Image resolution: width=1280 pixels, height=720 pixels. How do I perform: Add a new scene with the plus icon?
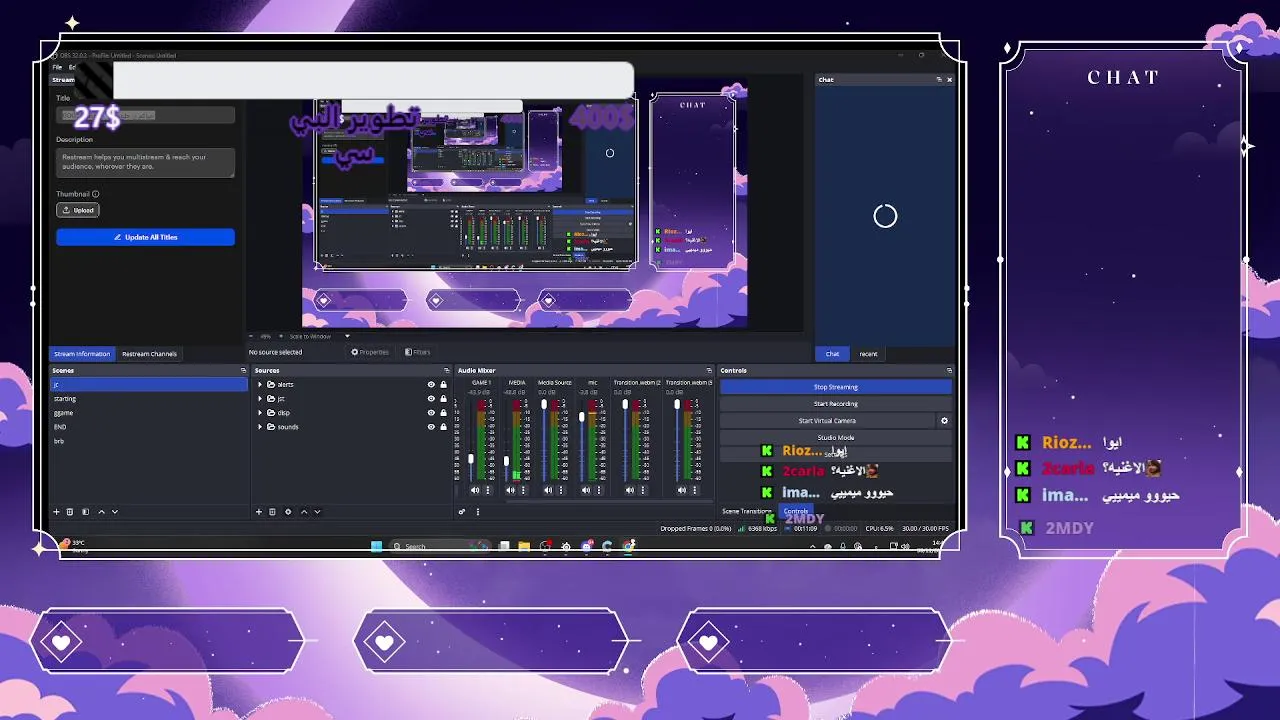coord(56,512)
